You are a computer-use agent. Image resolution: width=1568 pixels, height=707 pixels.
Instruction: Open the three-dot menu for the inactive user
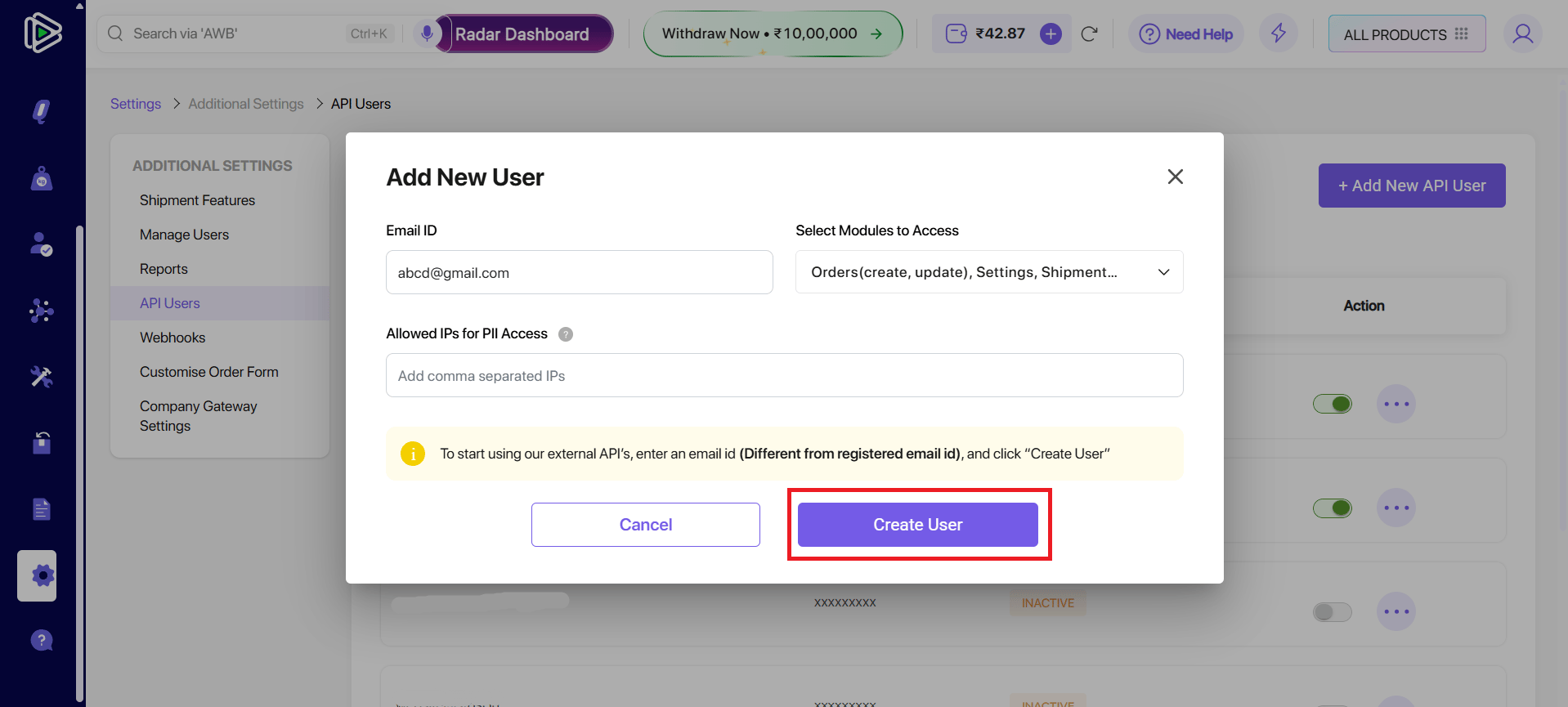click(1396, 611)
